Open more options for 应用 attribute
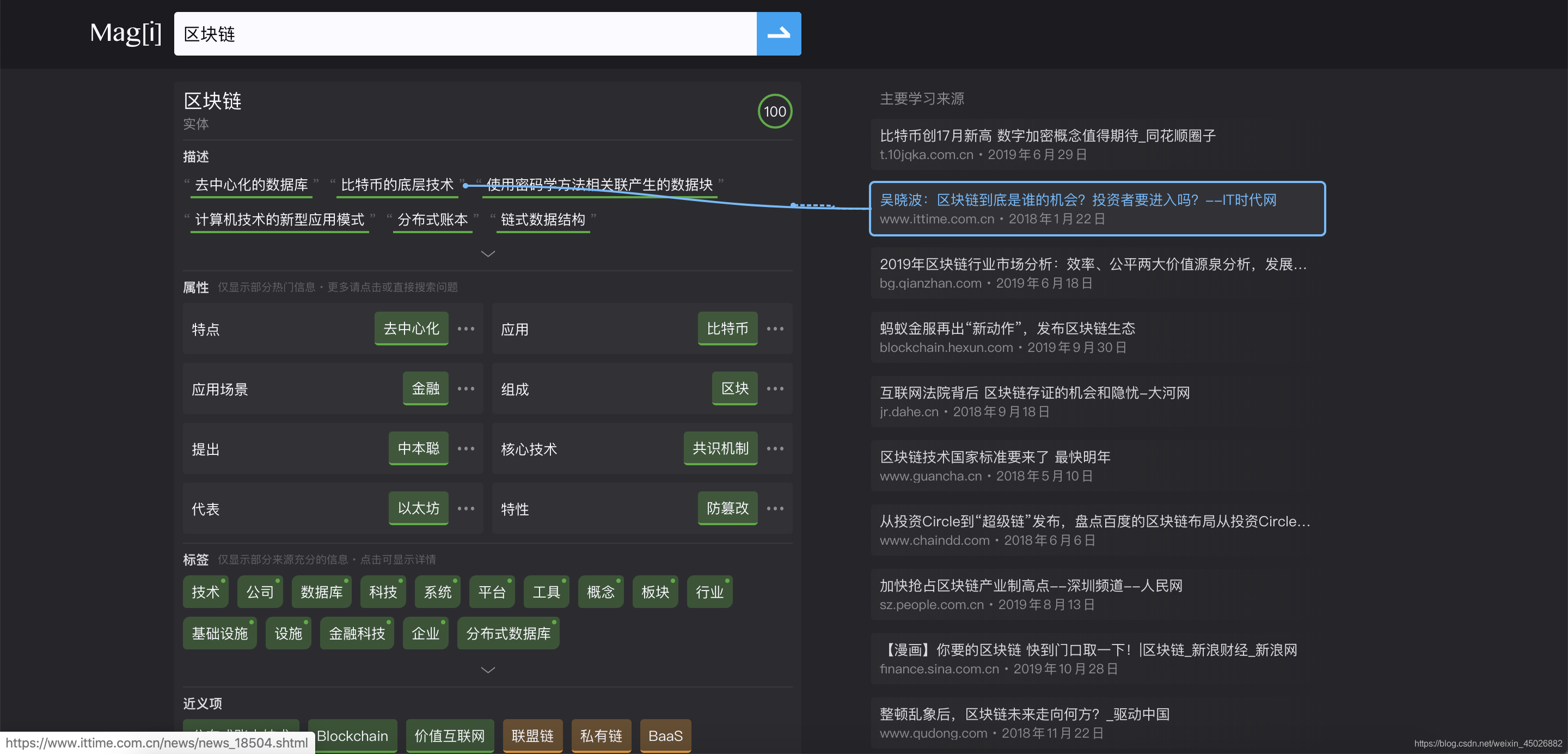The image size is (1568, 754). 775,329
